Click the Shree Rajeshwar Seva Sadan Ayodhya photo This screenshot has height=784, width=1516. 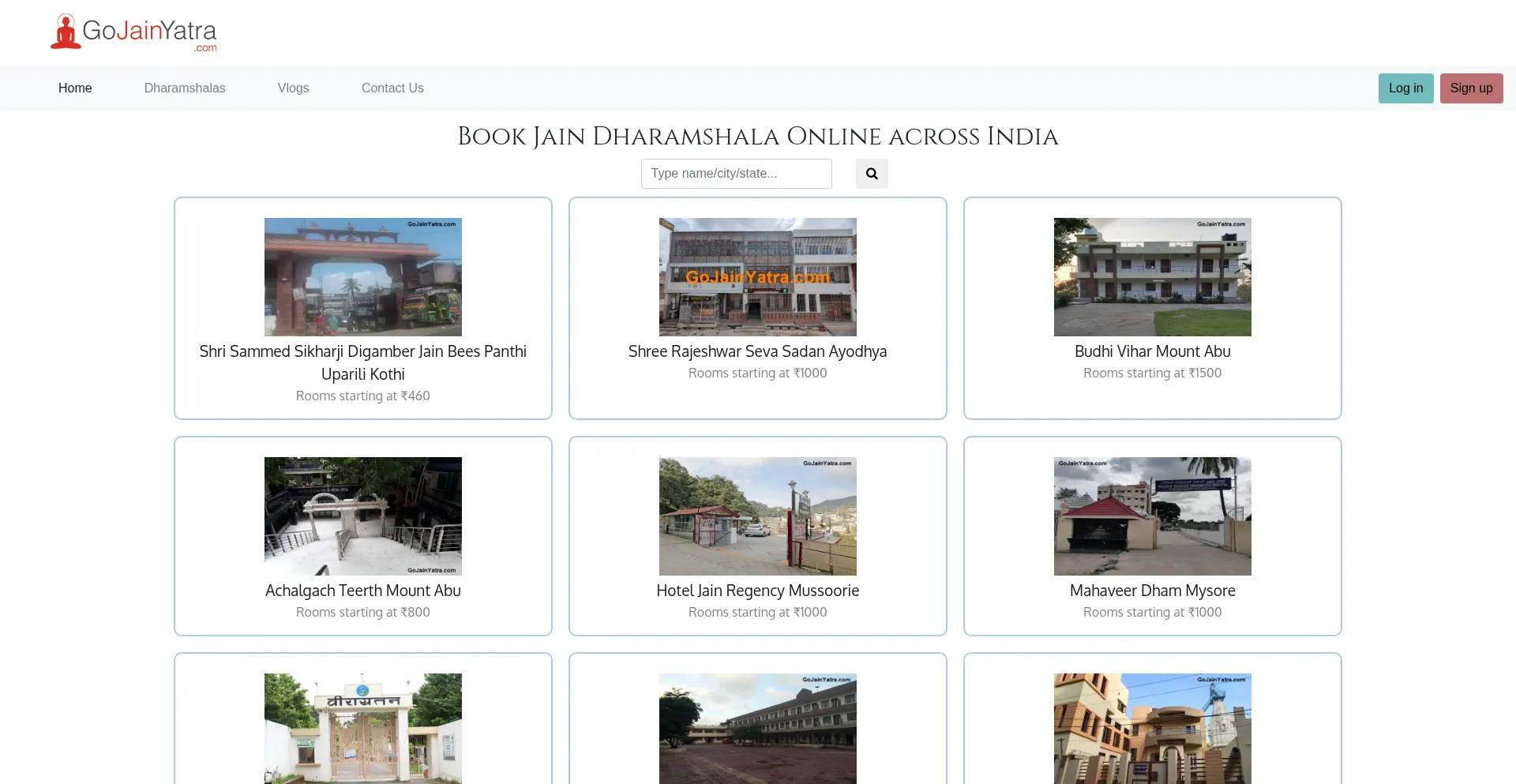[757, 276]
